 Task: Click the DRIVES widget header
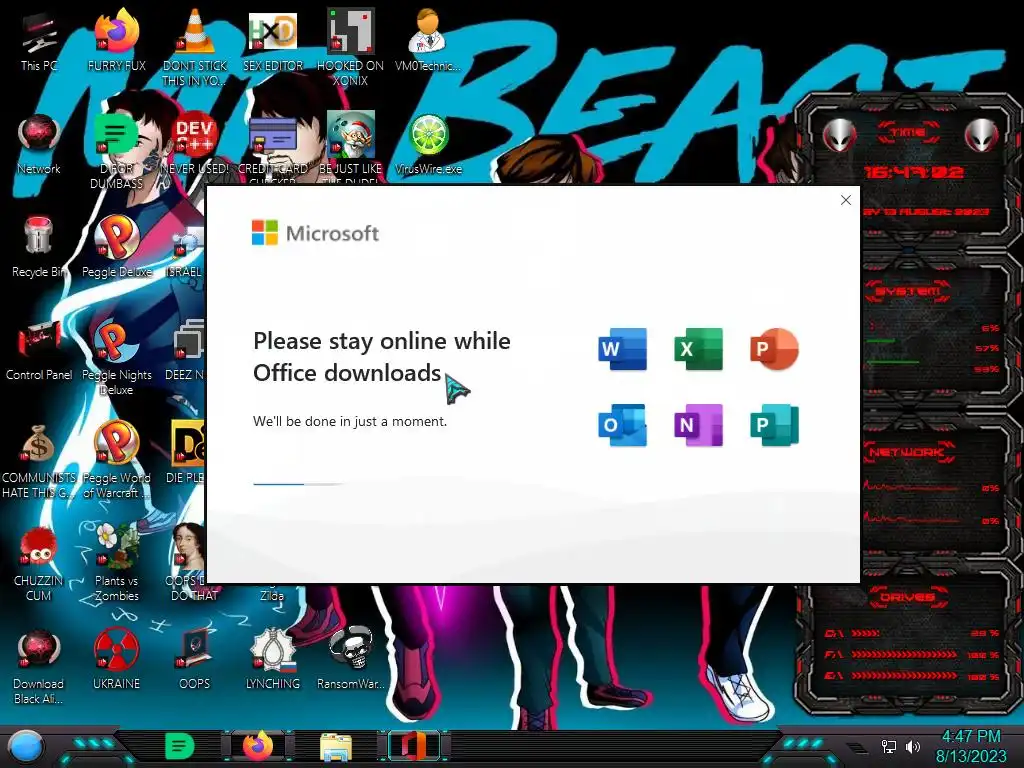[x=908, y=597]
